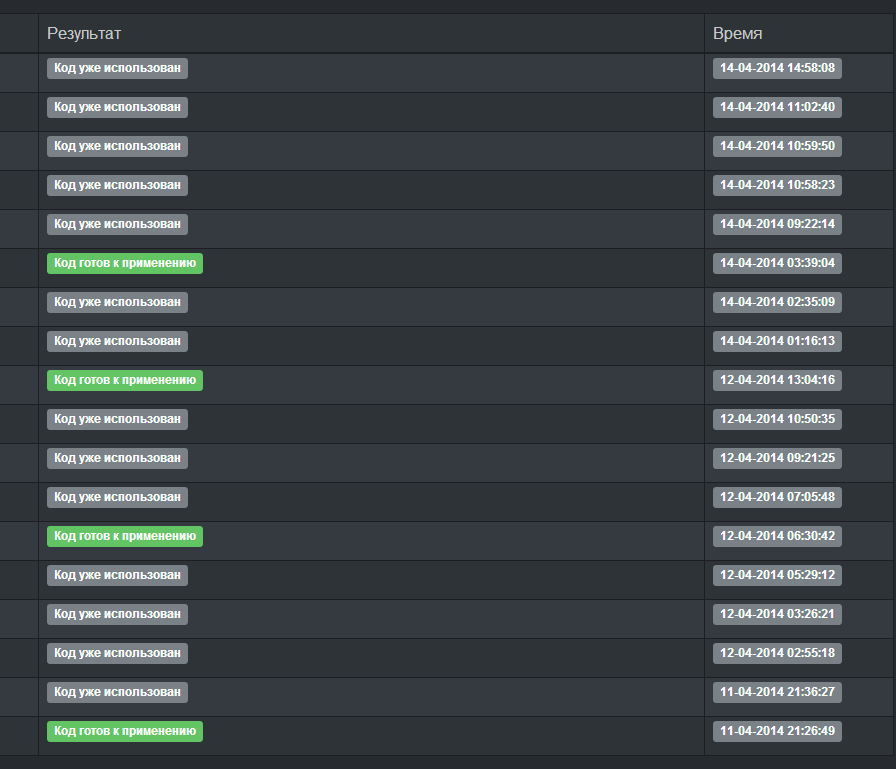Select timestamp 12-04-2014 13:04:16
Viewport: 896px width, 769px height.
click(777, 381)
